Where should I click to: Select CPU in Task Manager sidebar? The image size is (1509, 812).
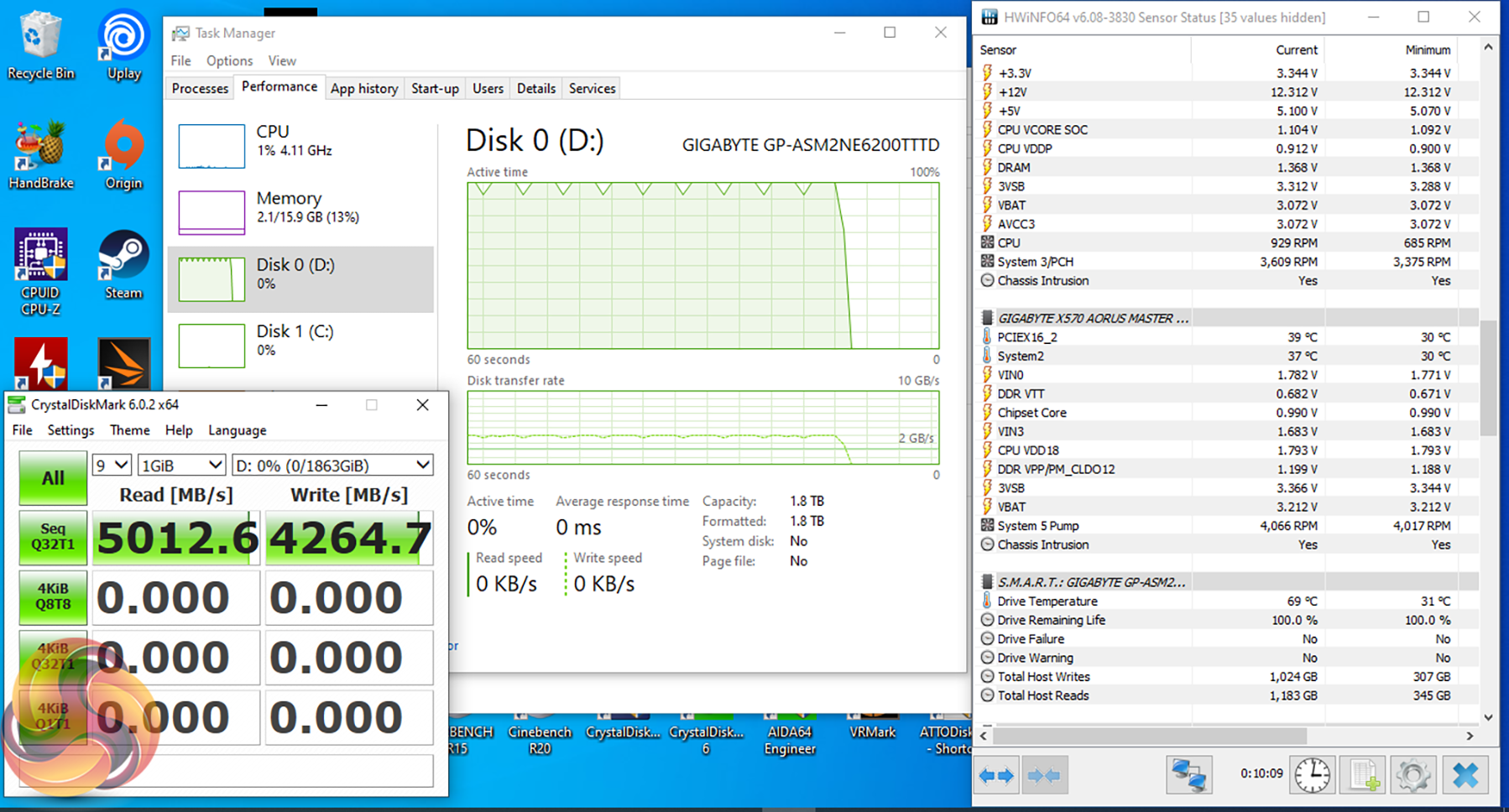click(x=300, y=146)
